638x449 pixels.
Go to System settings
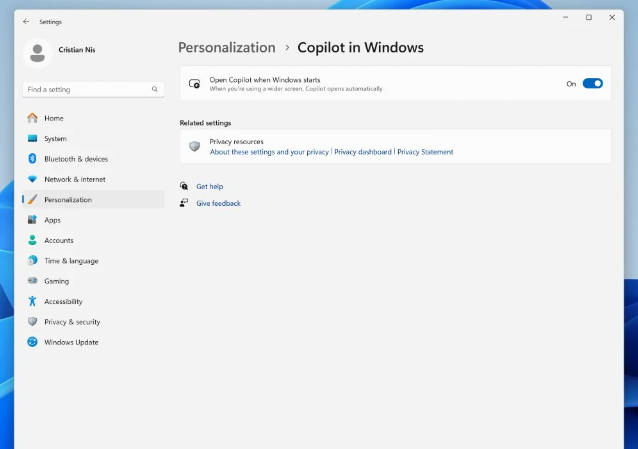point(94,138)
